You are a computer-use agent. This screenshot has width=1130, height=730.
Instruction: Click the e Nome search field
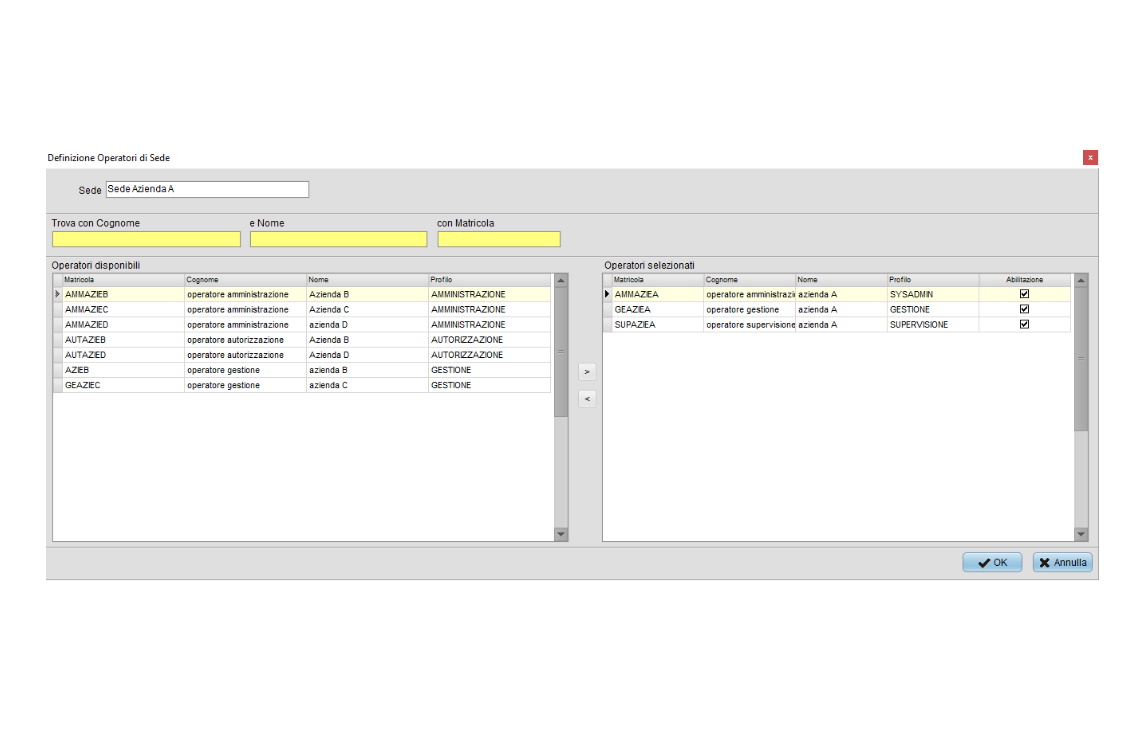(x=338, y=239)
